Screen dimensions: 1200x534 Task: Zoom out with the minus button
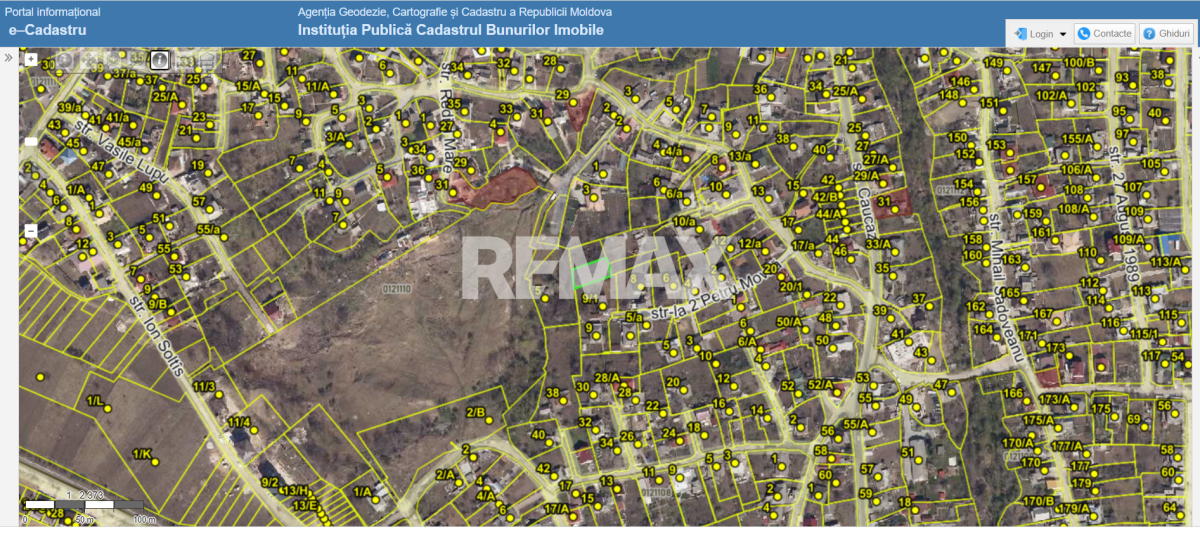[x=31, y=231]
